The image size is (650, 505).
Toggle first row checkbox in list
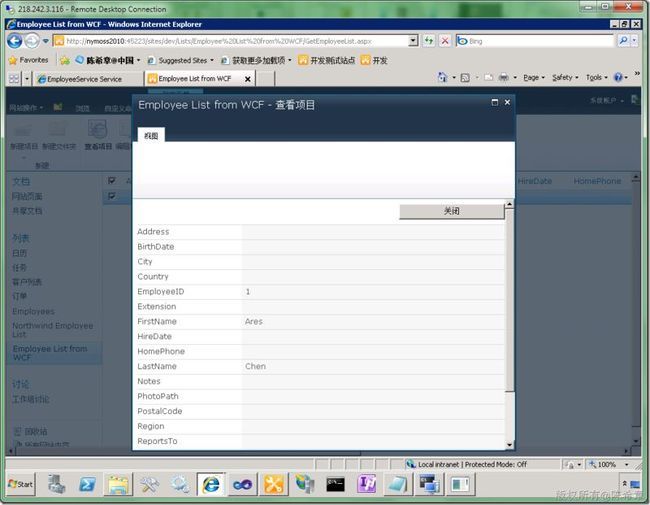[112, 196]
